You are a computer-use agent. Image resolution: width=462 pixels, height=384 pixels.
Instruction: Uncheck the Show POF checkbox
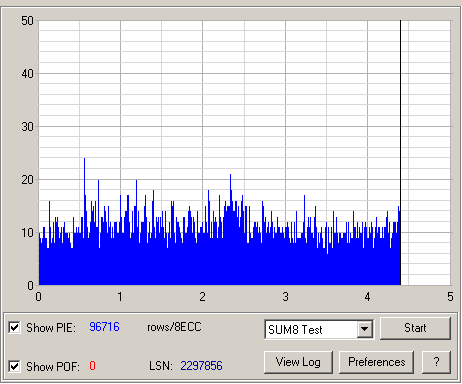(x=14, y=366)
